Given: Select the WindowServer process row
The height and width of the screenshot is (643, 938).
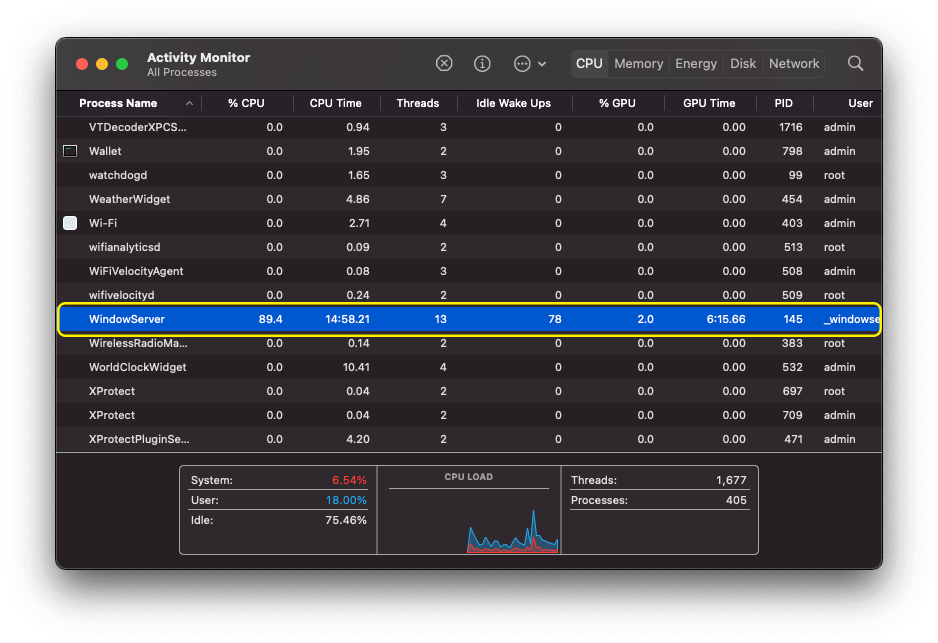Looking at the screenshot, I should tap(469, 319).
